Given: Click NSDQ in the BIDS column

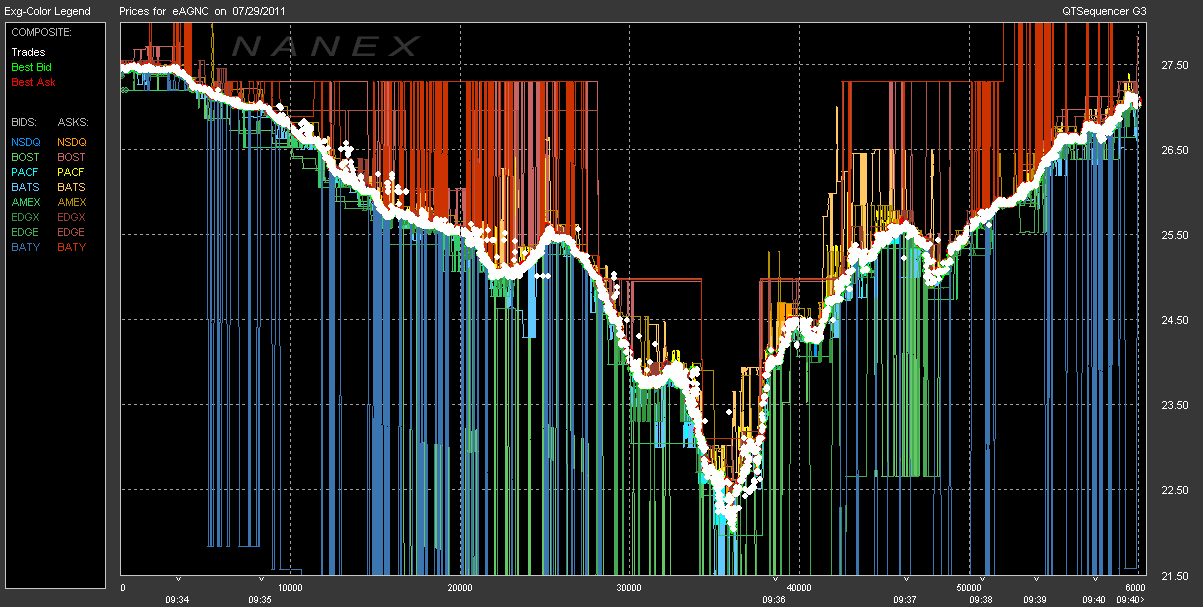Looking at the screenshot, I should (25, 142).
